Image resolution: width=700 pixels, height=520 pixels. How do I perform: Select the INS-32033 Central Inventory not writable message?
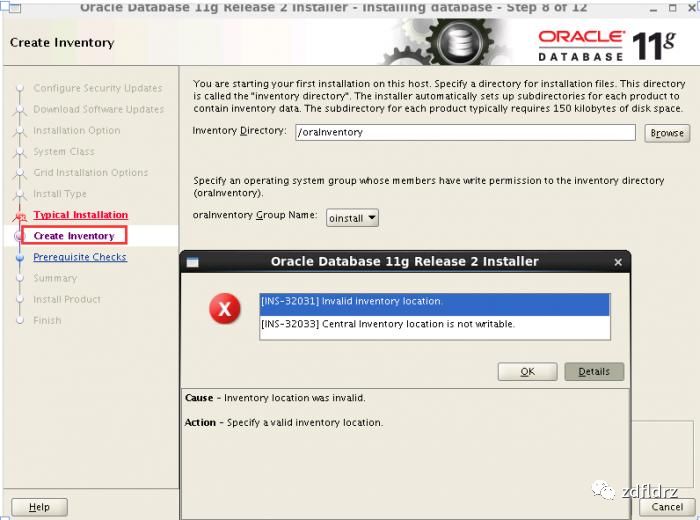(x=434, y=325)
